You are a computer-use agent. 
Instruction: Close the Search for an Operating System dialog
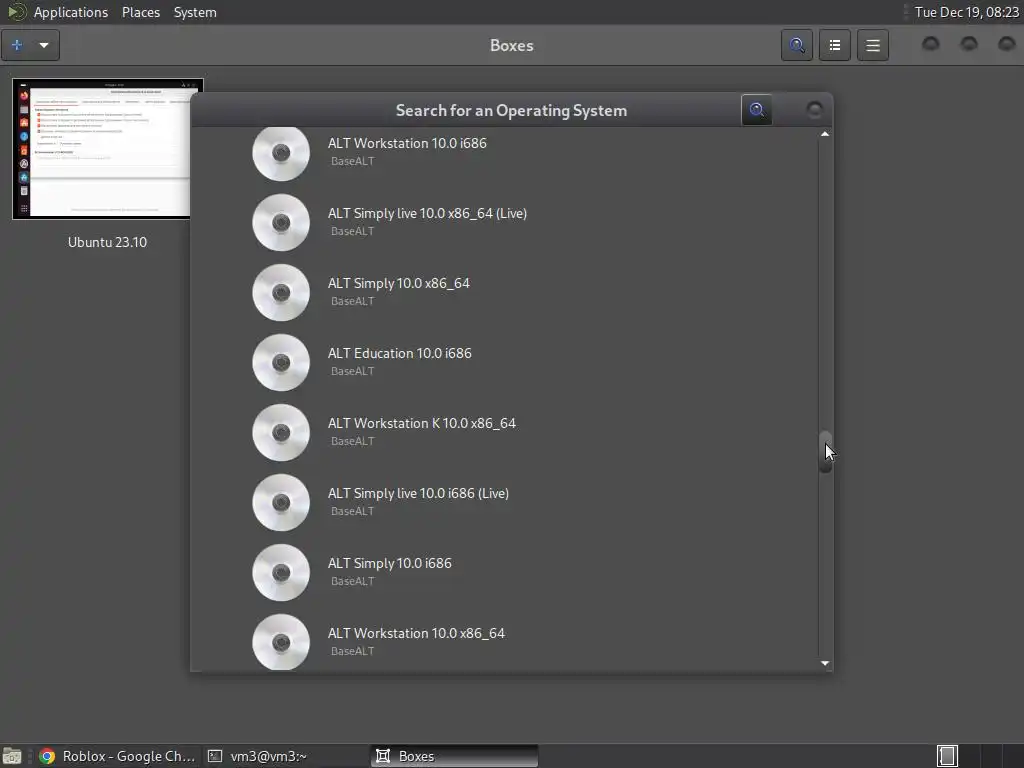tap(814, 110)
